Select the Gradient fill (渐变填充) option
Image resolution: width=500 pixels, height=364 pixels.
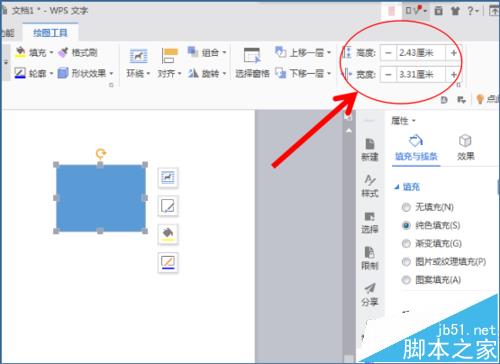(x=433, y=244)
